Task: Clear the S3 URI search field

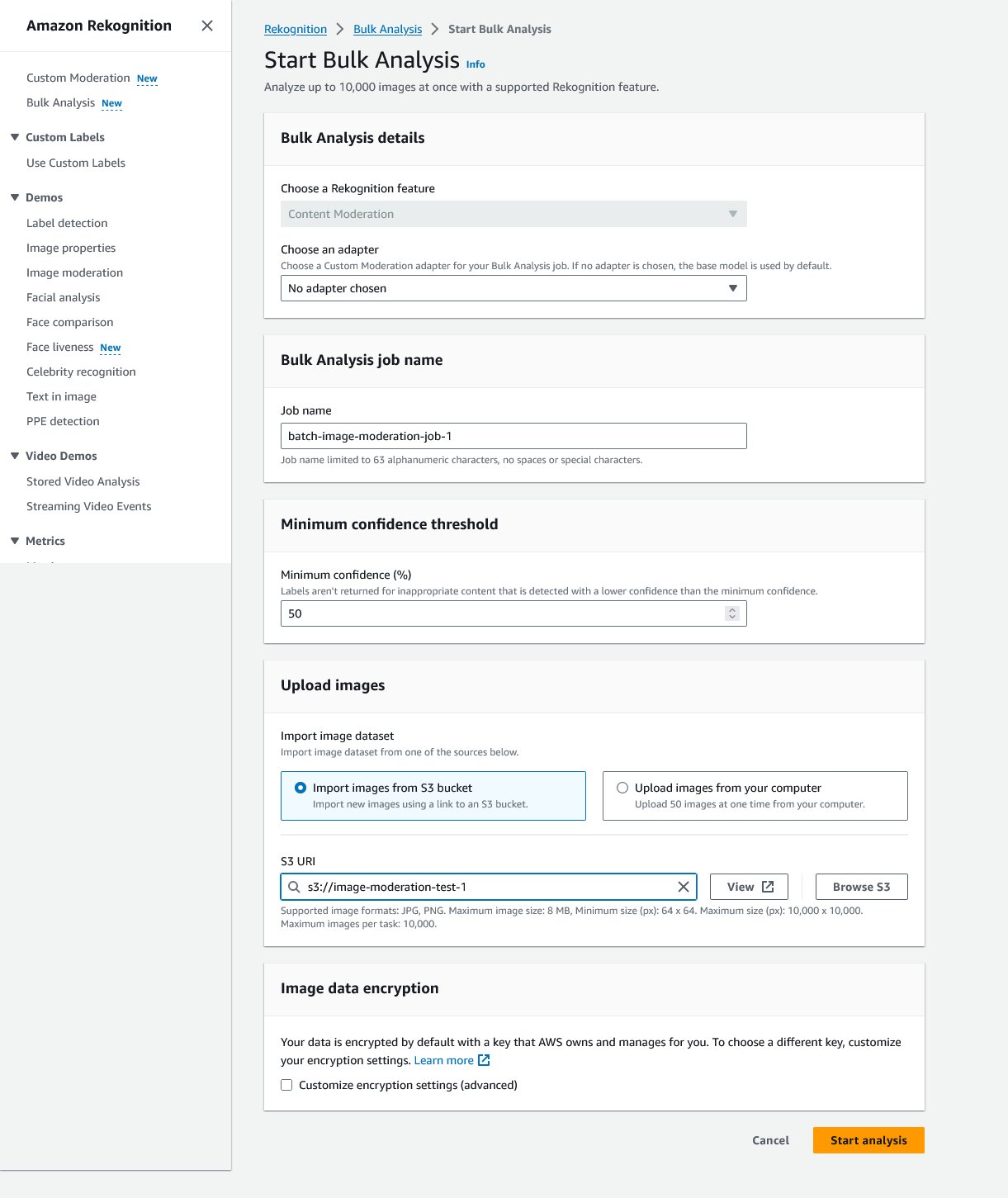Action: click(x=684, y=887)
